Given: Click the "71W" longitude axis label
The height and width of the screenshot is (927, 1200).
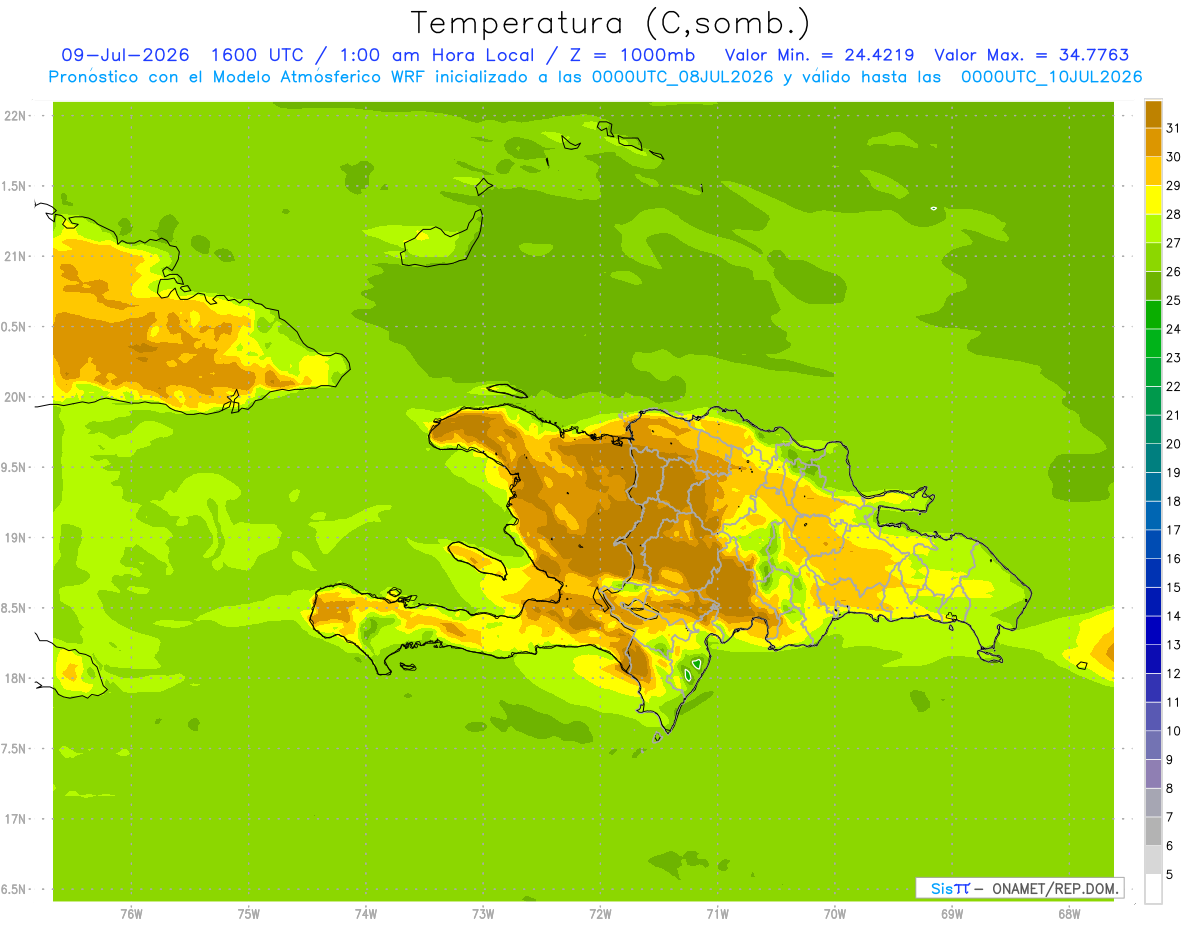Looking at the screenshot, I should point(717,914).
